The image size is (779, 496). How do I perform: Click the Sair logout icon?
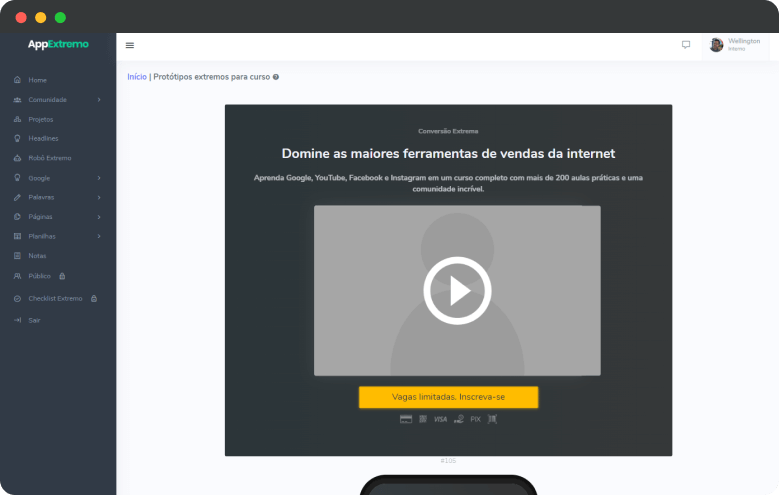[17, 320]
